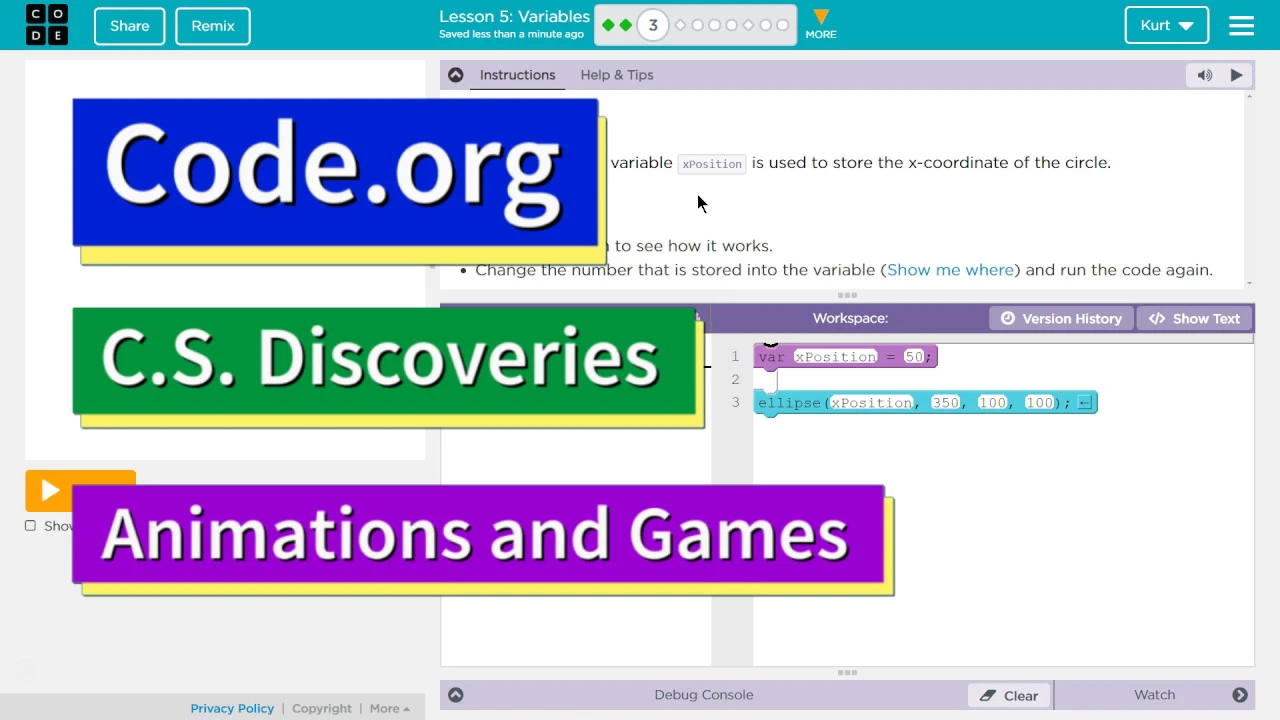Image resolution: width=1280 pixels, height=720 pixels.
Task: Open the Code.org logo home link
Action: pos(46,25)
